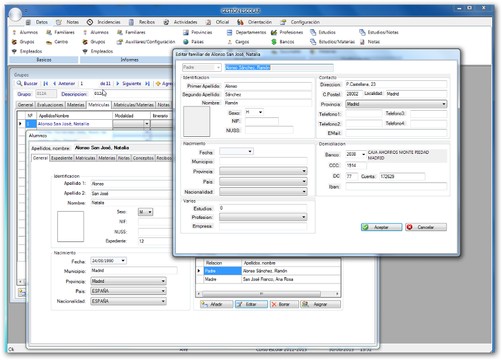Open the Profesiones ribbon item

point(287,32)
